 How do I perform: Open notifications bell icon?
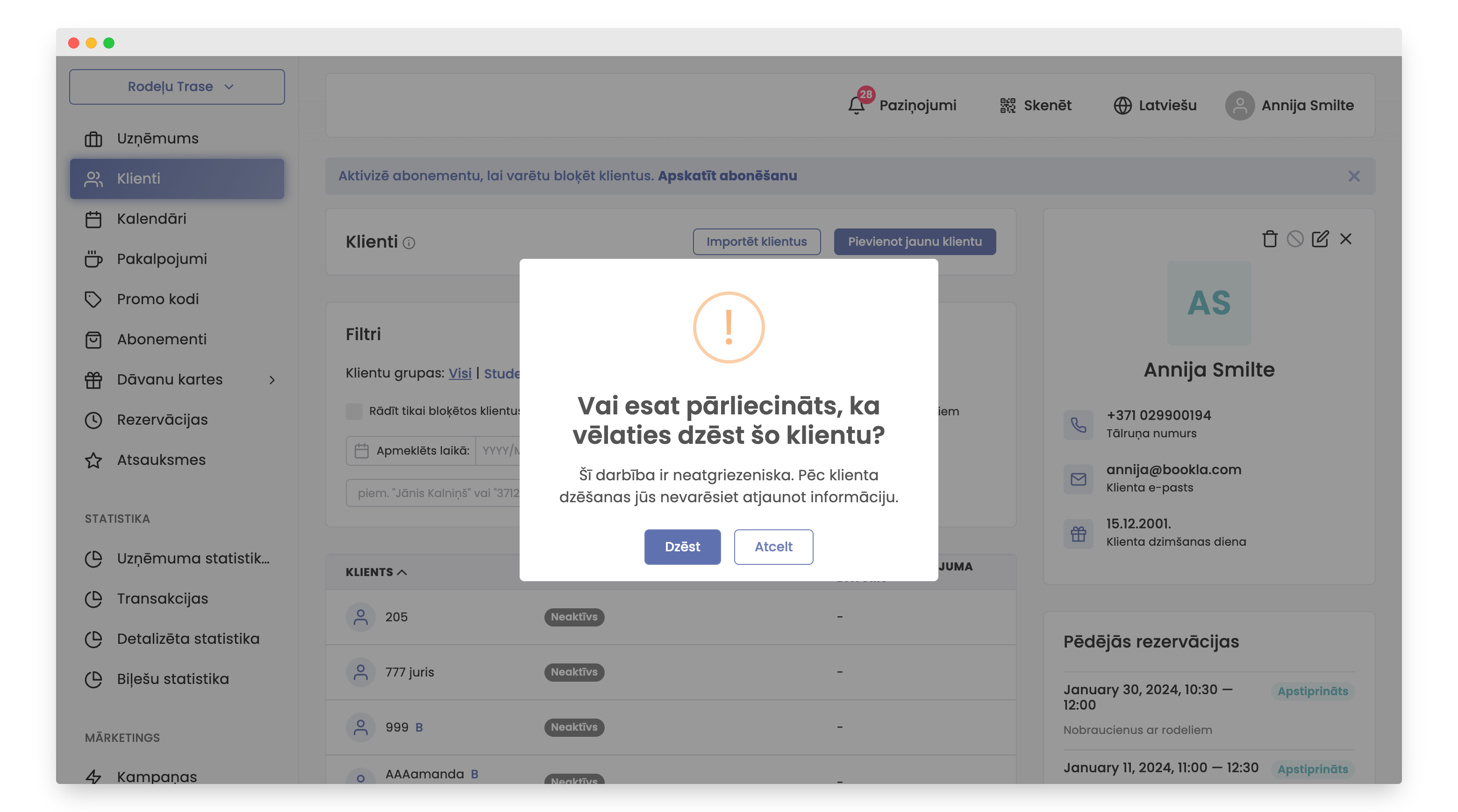(856, 106)
